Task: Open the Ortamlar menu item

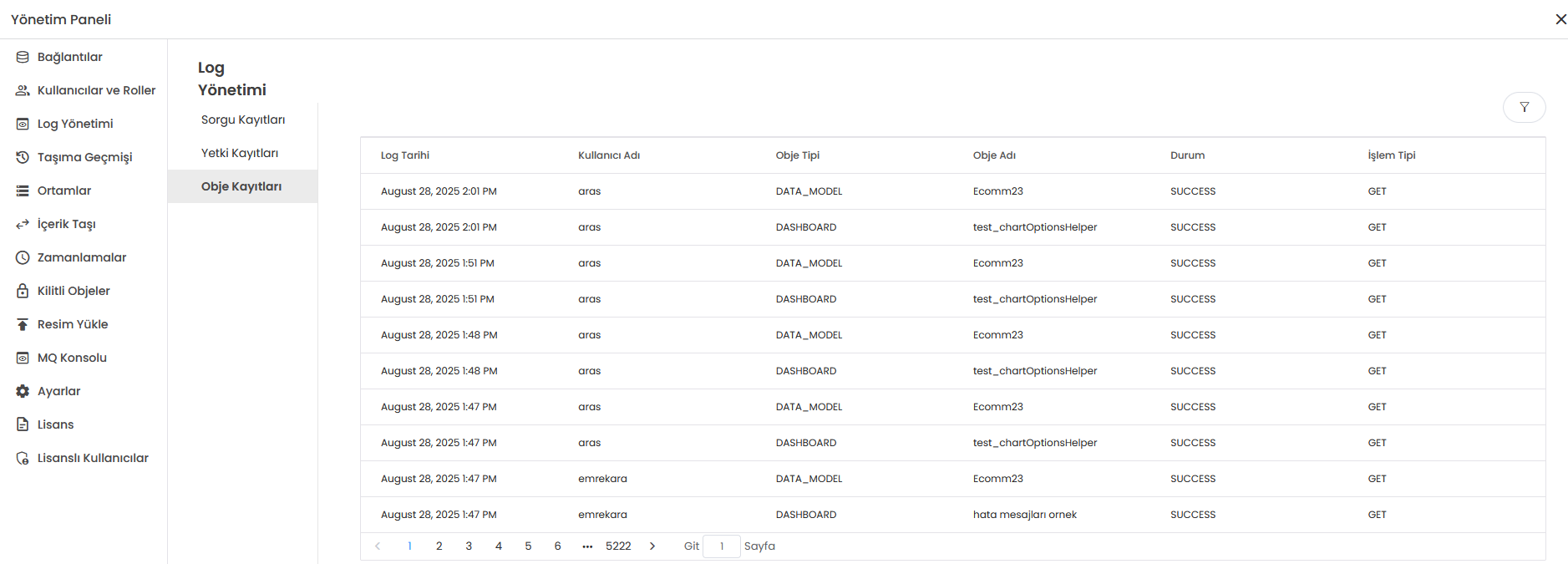Action: pyautogui.click(x=64, y=191)
